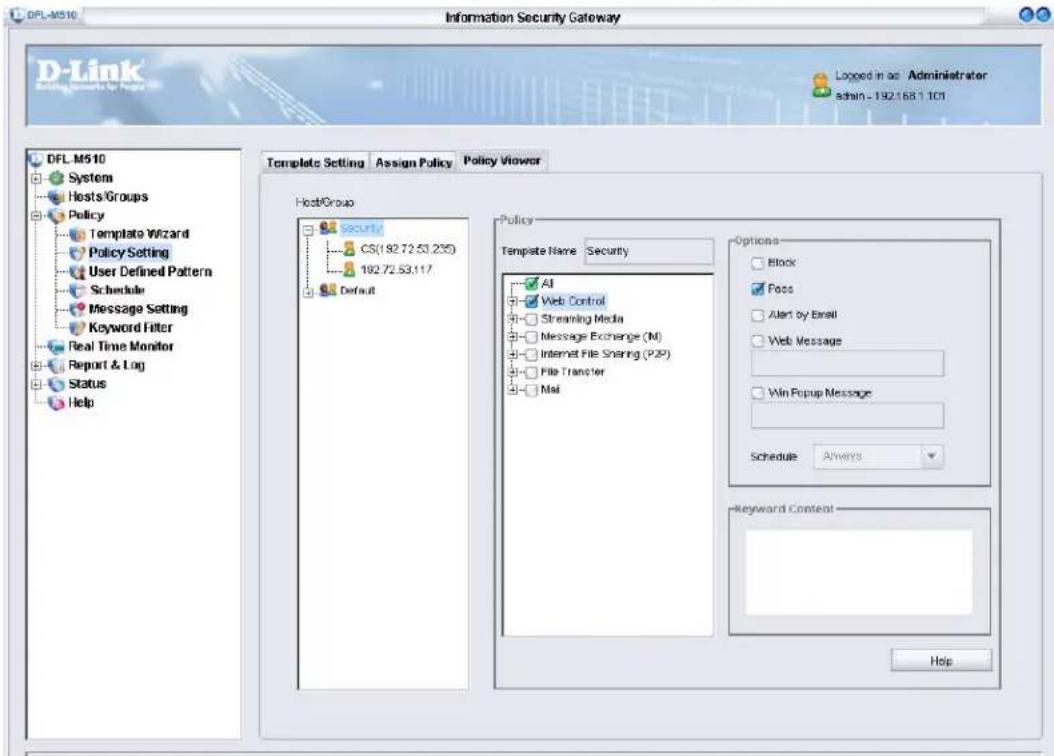Click the DFL-M510 title bar icon
This screenshot has width=1054, height=756.
17,14
